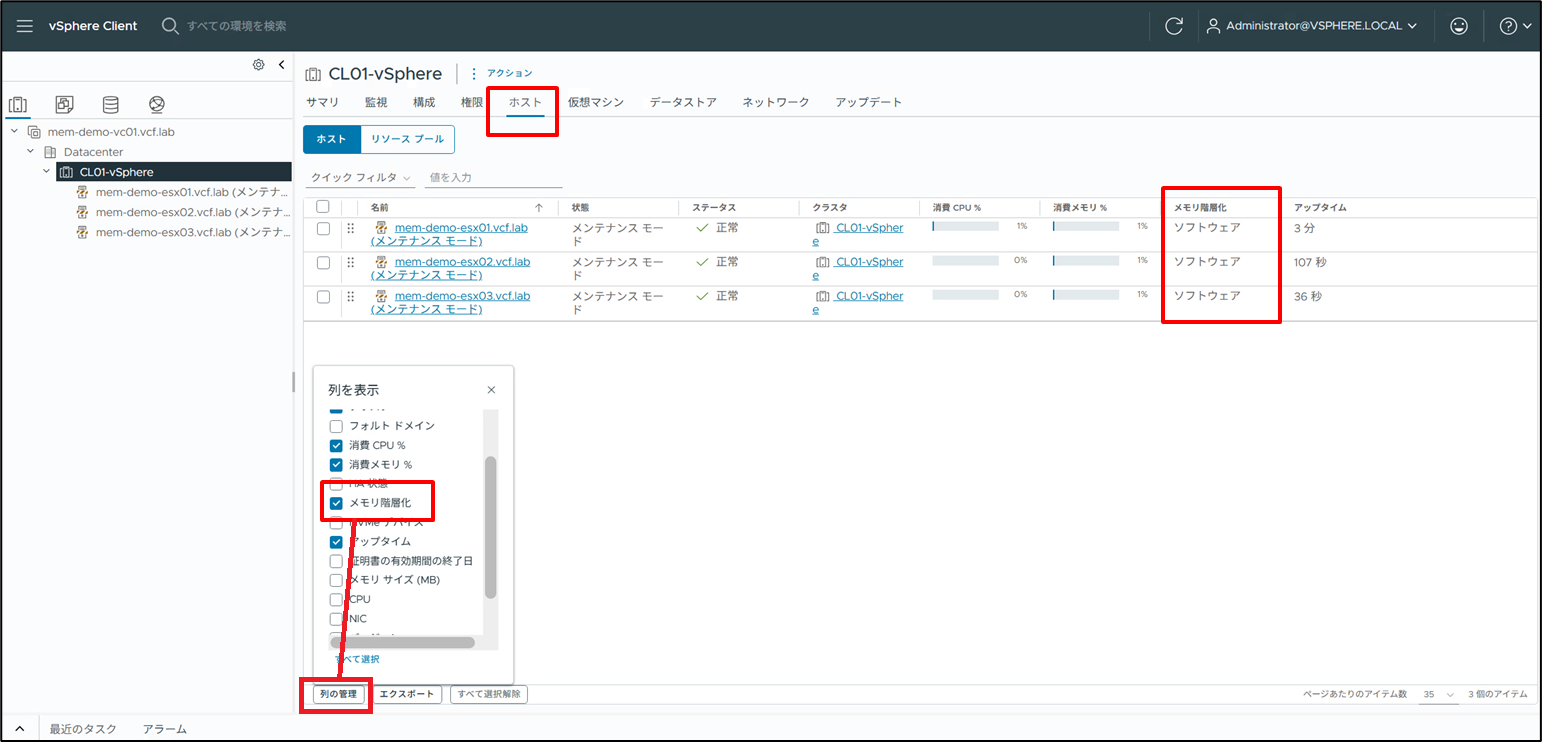1542x742 pixels.
Task: Collapse the Datacenter tree node
Action: coord(31,152)
